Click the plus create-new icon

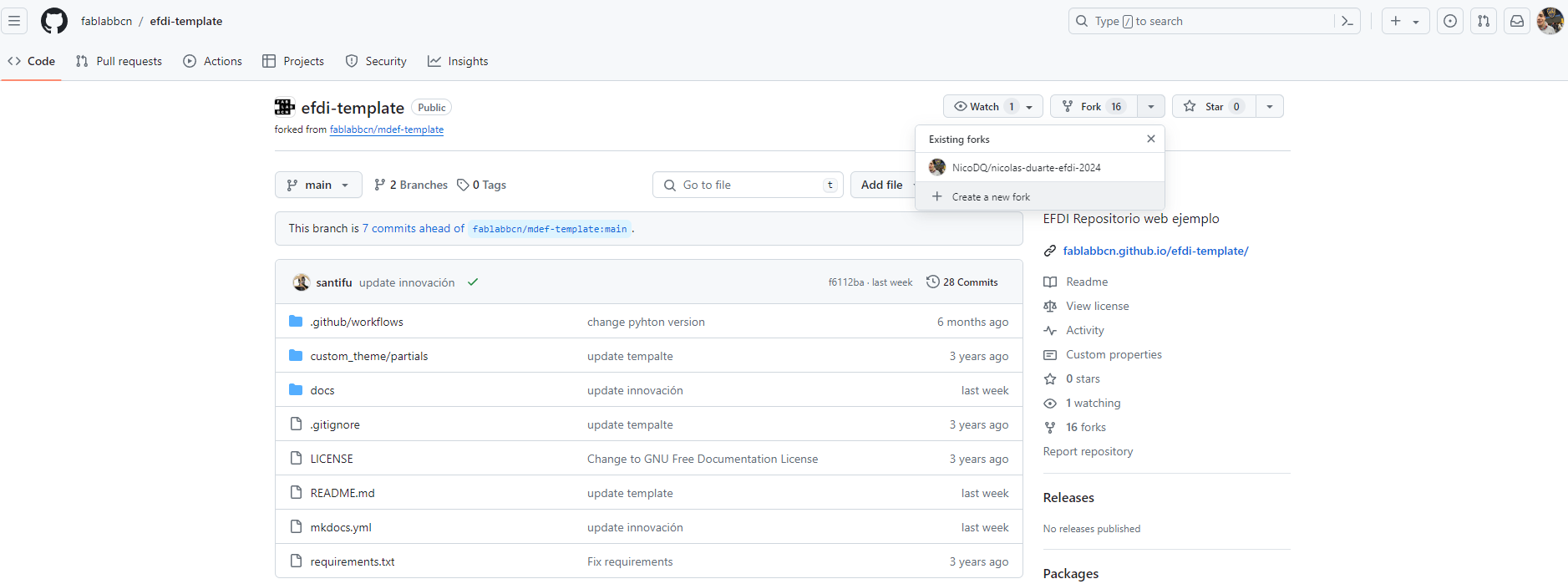click(x=1396, y=21)
